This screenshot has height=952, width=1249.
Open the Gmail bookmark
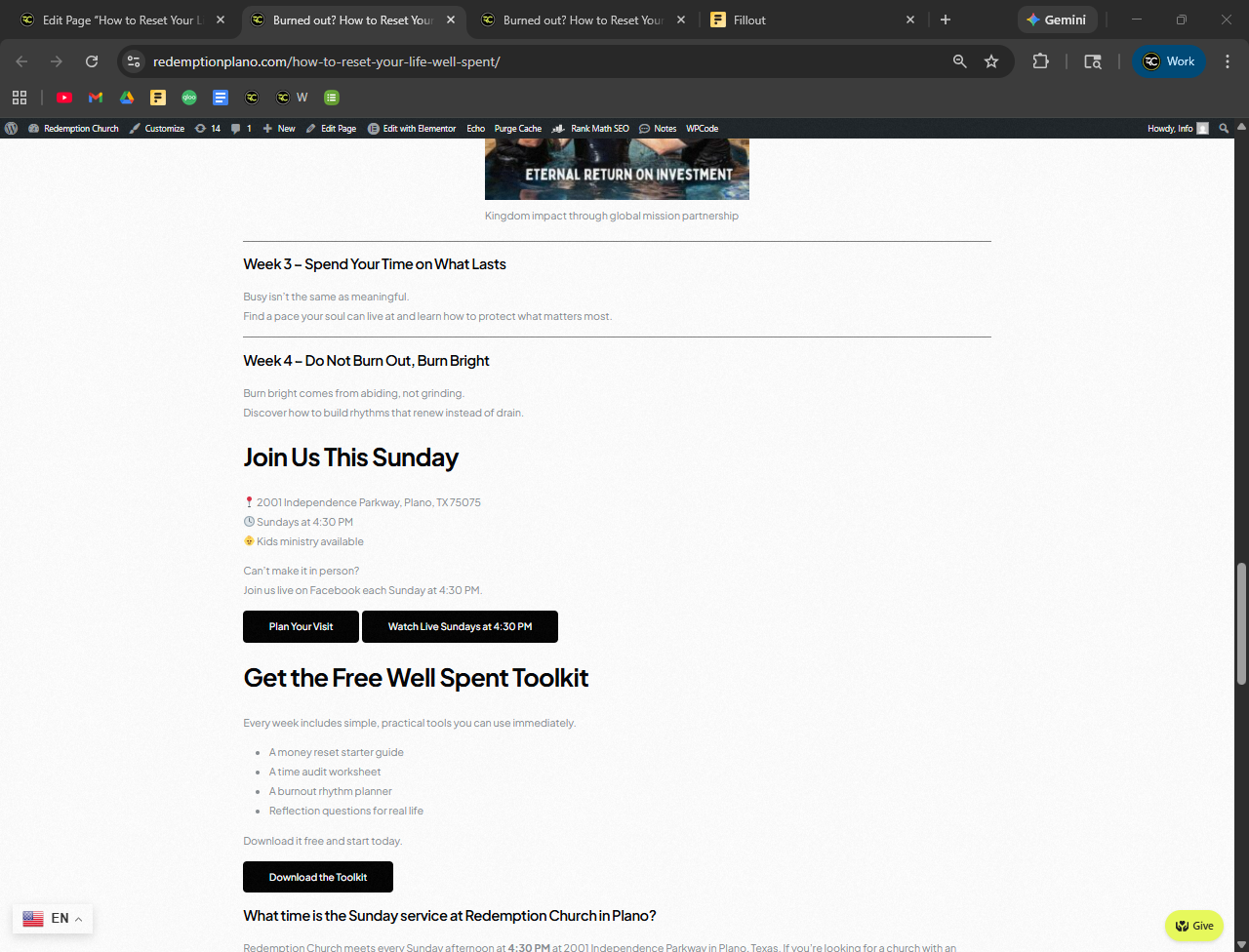[96, 98]
